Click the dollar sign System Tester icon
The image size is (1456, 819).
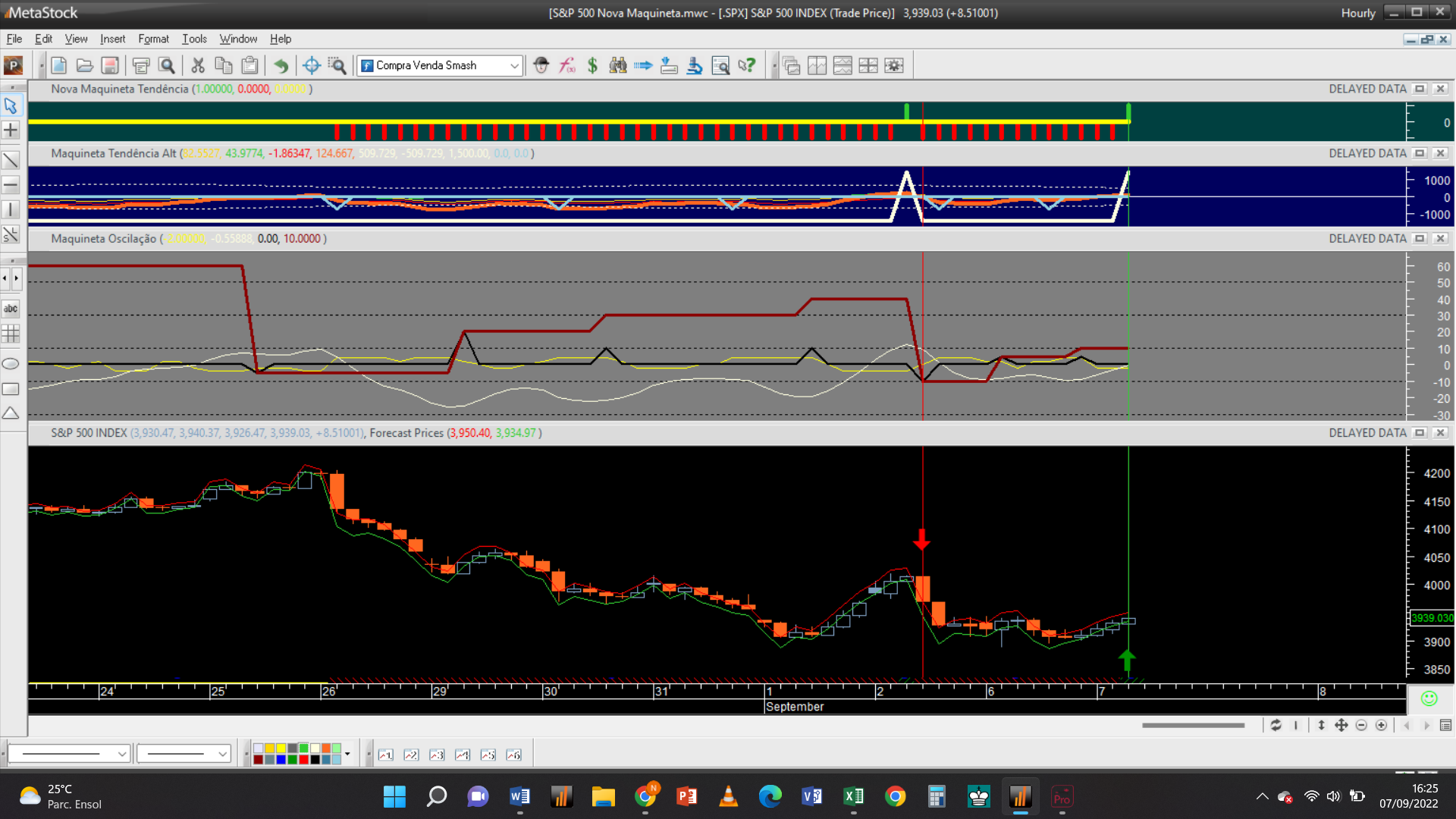click(x=592, y=66)
